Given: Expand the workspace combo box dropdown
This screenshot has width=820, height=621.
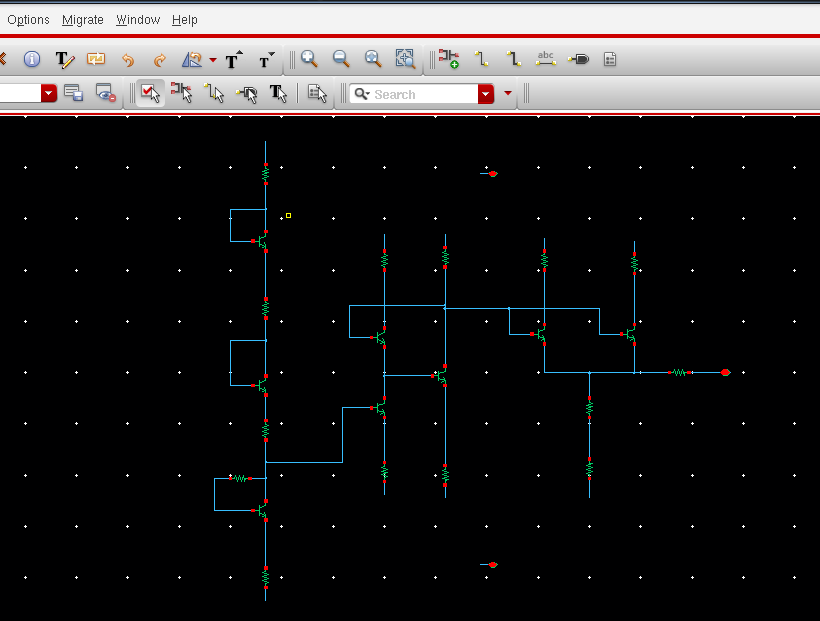Looking at the screenshot, I should click(49, 94).
